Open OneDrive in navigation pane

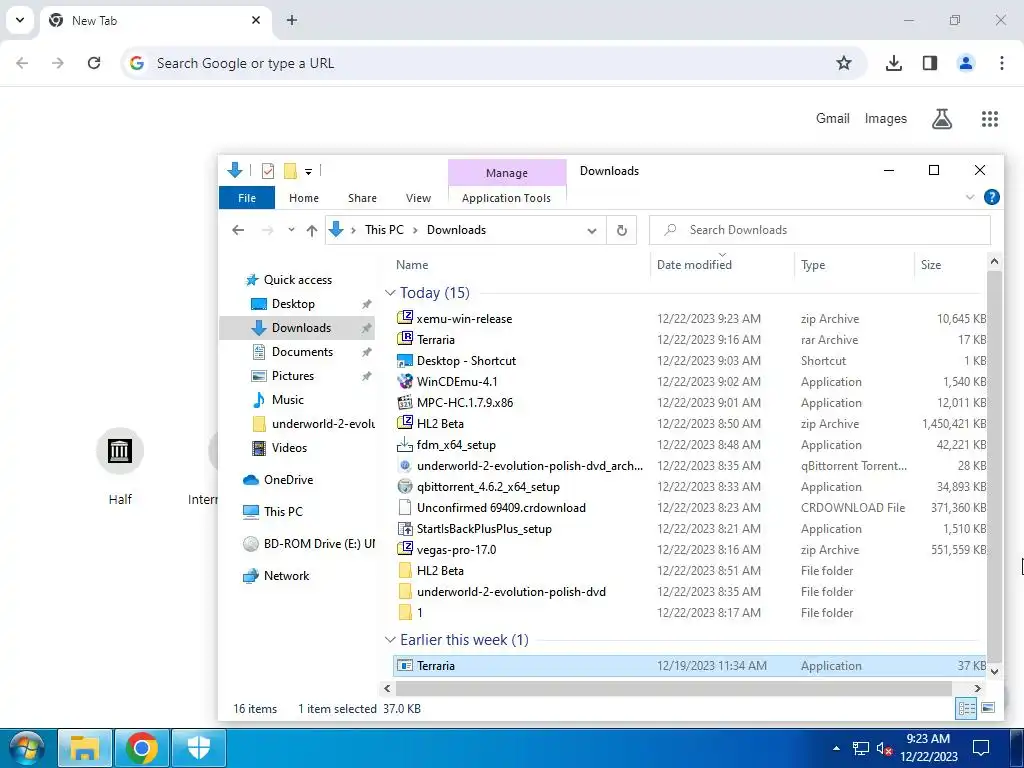click(x=288, y=479)
